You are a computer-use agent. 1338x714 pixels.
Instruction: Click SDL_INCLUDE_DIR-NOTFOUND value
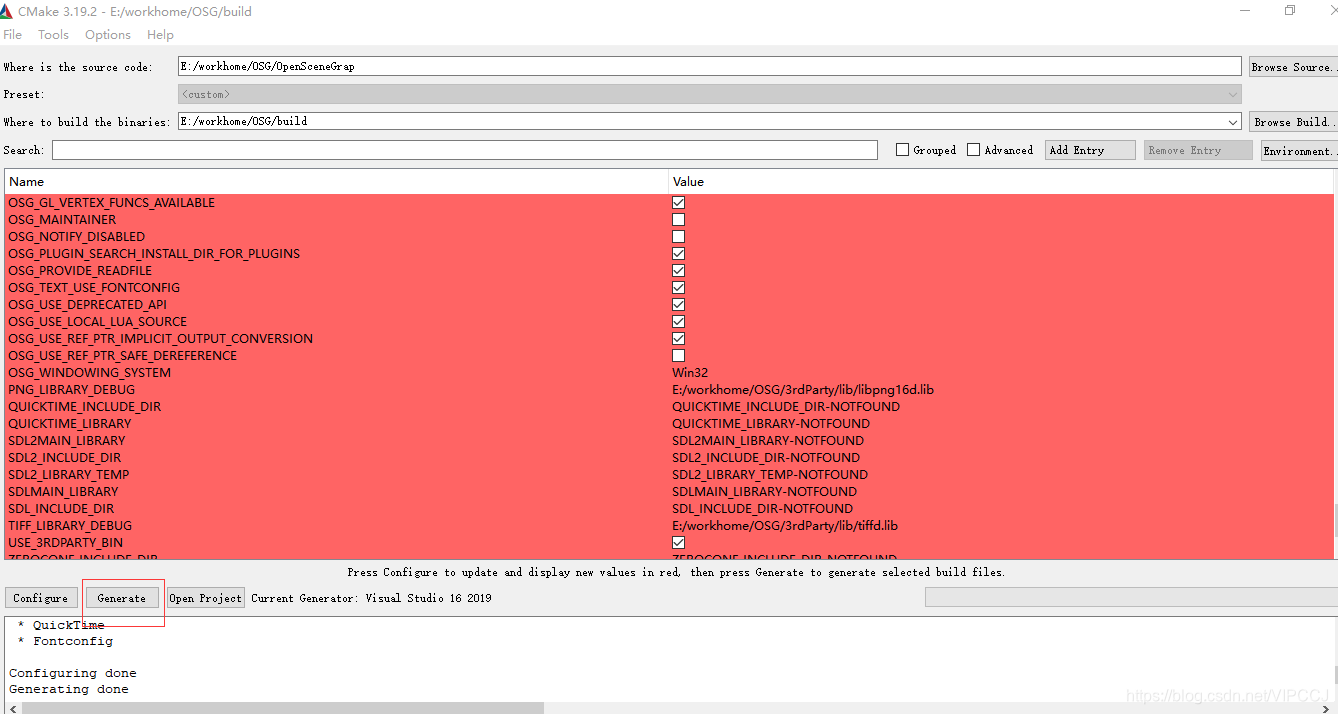click(762, 509)
